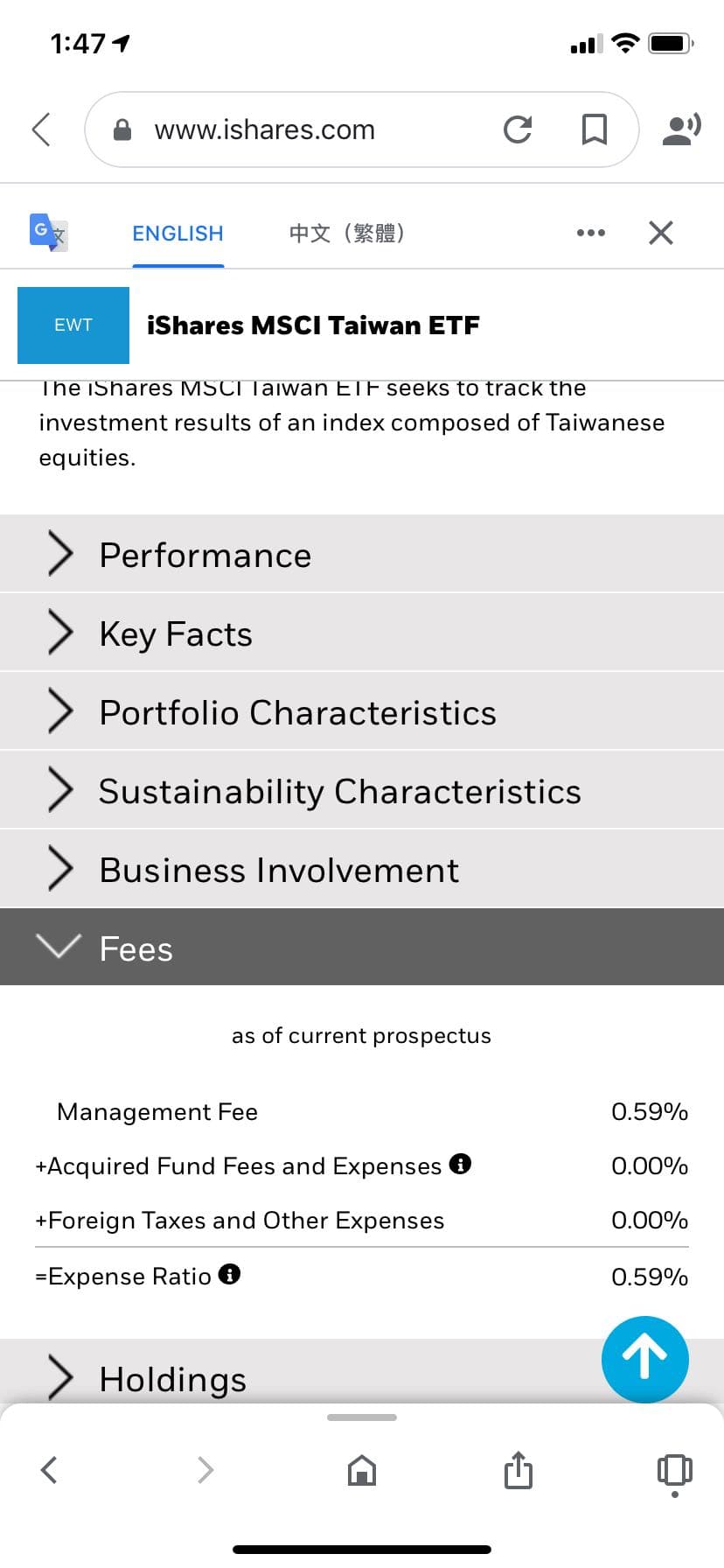Bookmark this page with the bookmark icon
This screenshot has height=1568, width=724.
(595, 129)
